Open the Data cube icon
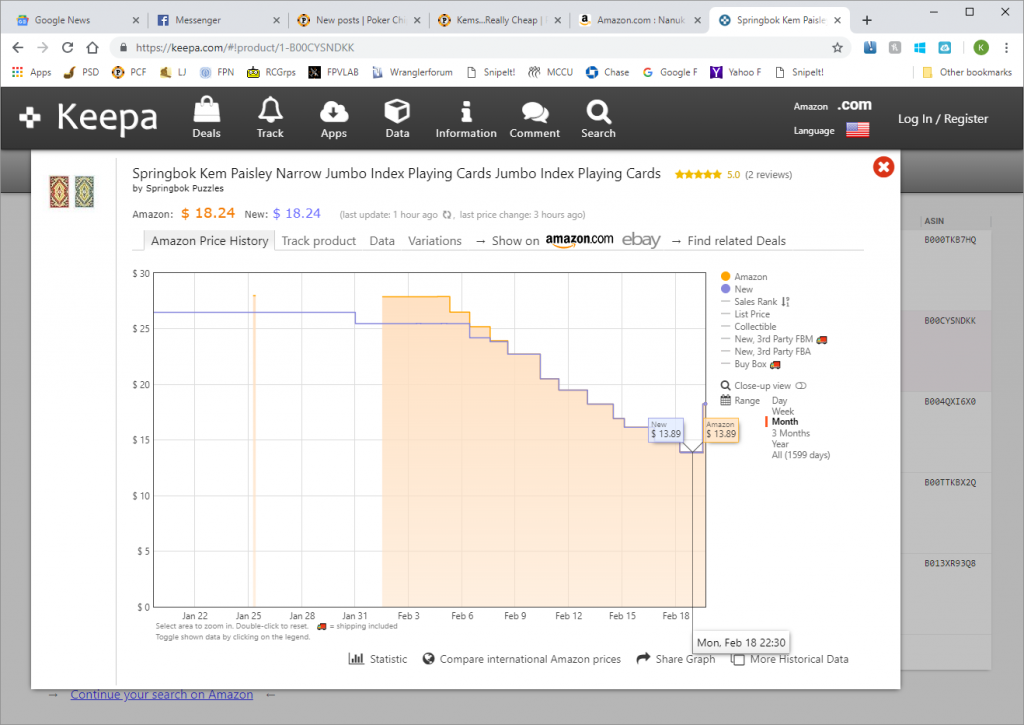Image resolution: width=1024 pixels, height=725 pixels. (x=397, y=118)
